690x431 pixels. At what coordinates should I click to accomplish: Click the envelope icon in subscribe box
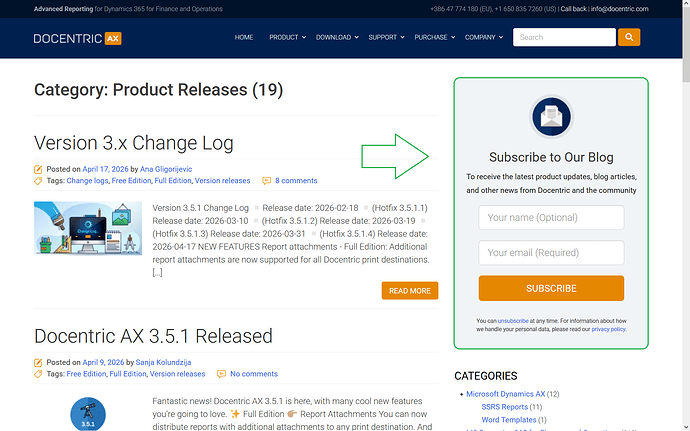(551, 117)
